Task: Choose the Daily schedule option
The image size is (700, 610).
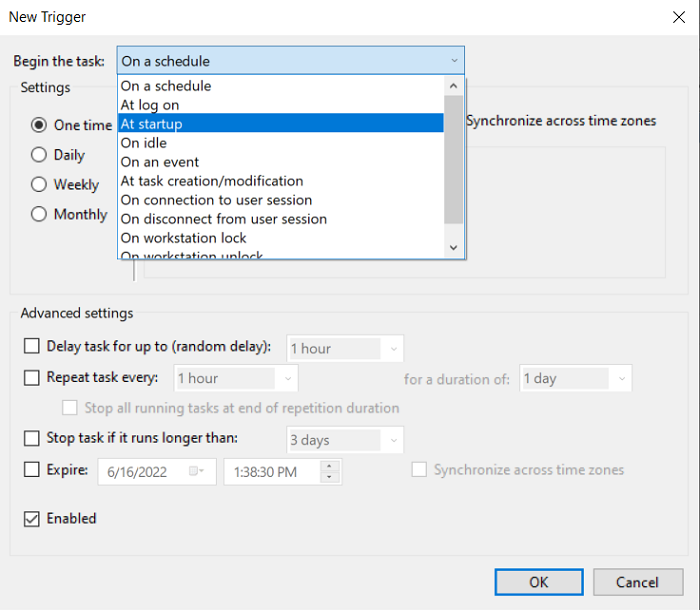Action: click(39, 155)
